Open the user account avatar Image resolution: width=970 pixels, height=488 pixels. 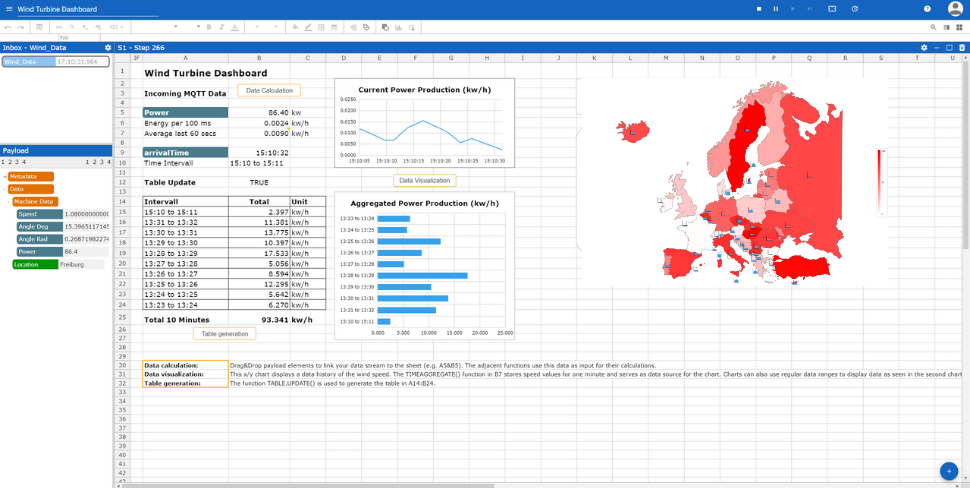point(955,9)
